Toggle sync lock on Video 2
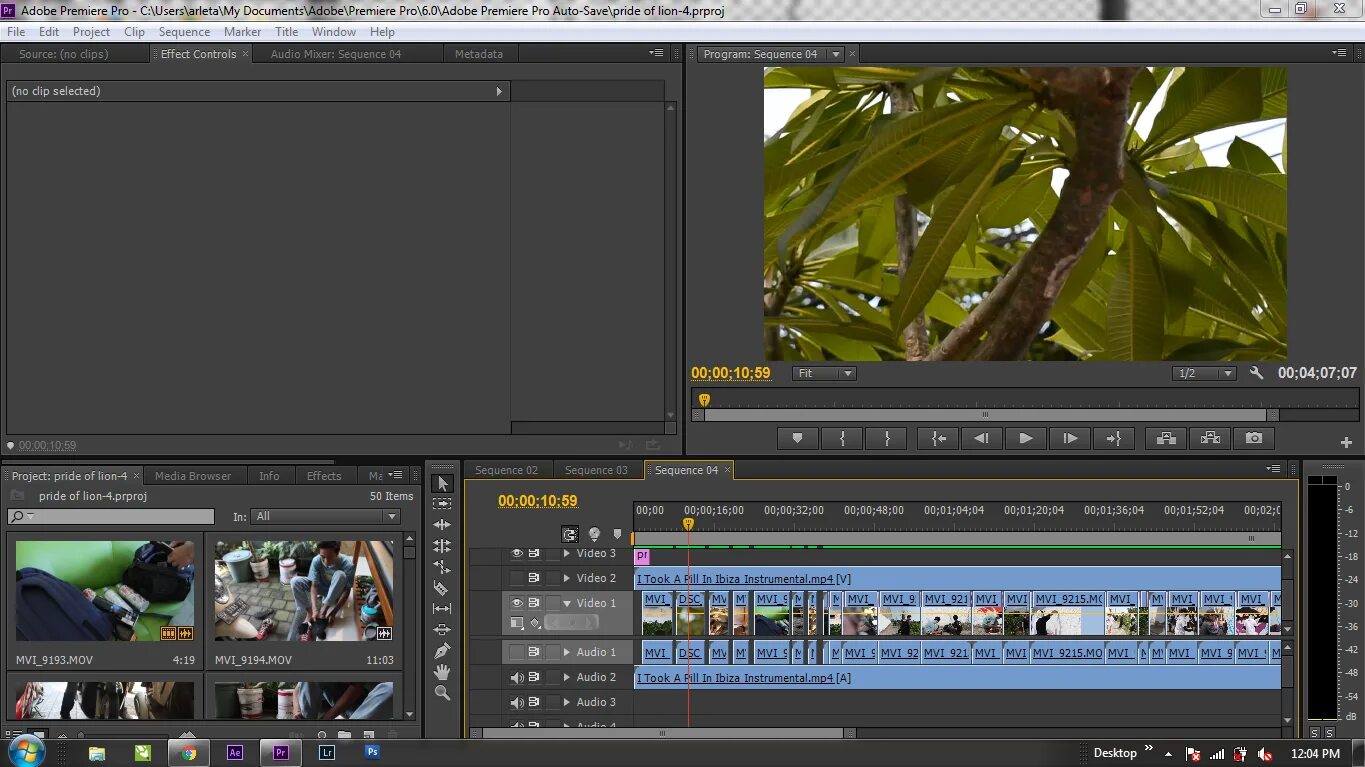 click(x=534, y=578)
